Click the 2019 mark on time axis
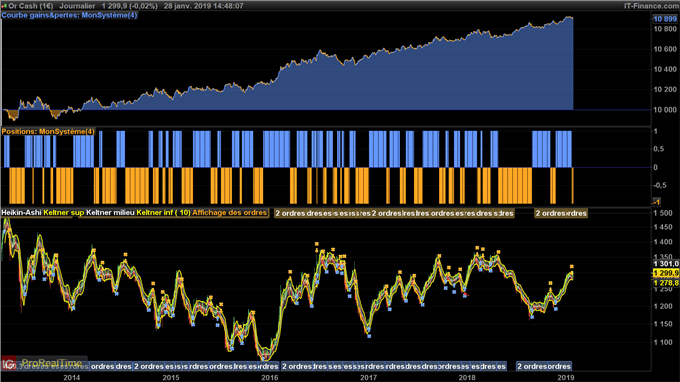The image size is (680, 382). coord(566,378)
